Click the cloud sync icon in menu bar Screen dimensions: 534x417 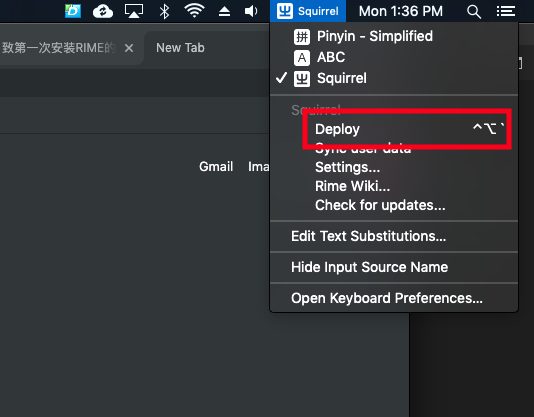pyautogui.click(x=103, y=11)
